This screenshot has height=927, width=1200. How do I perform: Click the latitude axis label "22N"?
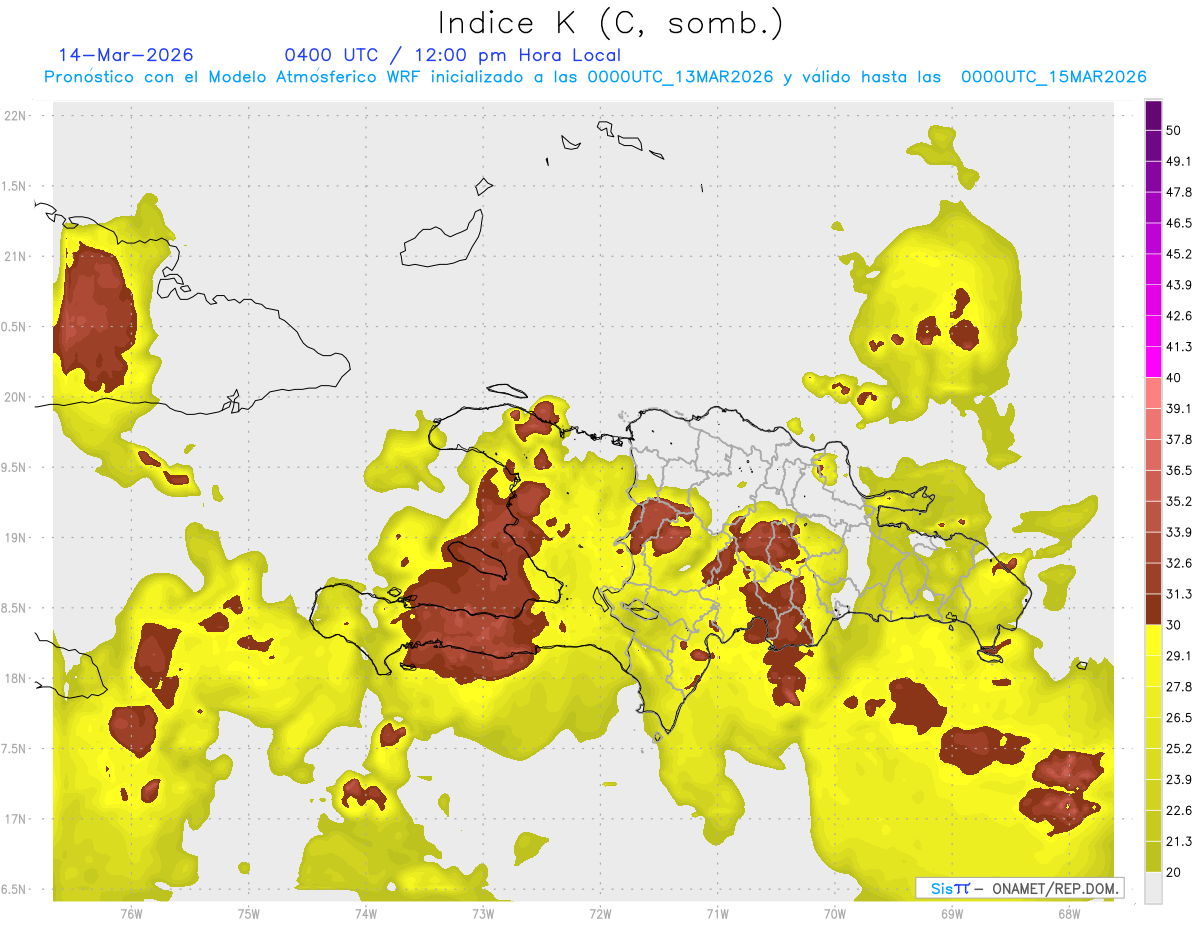coord(16,115)
